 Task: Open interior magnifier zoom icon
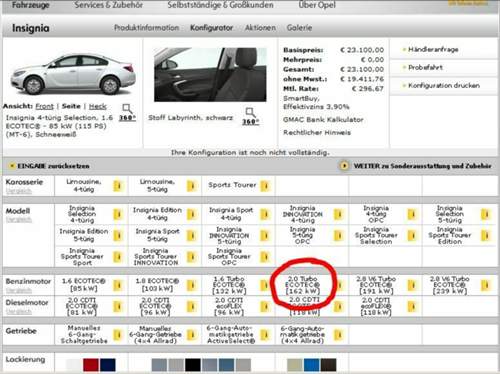click(250, 112)
